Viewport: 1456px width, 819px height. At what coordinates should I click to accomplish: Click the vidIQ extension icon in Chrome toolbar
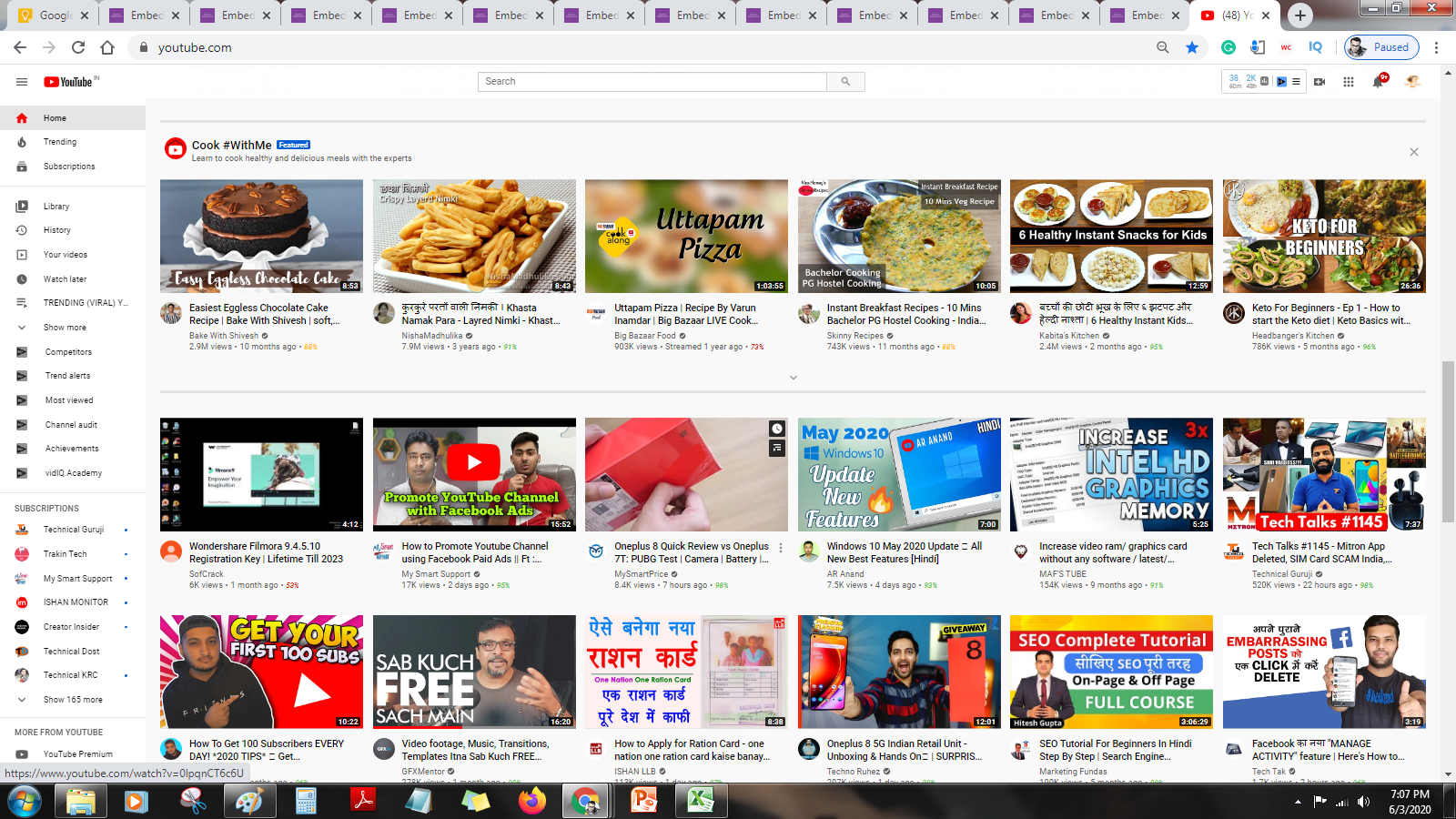(1315, 47)
